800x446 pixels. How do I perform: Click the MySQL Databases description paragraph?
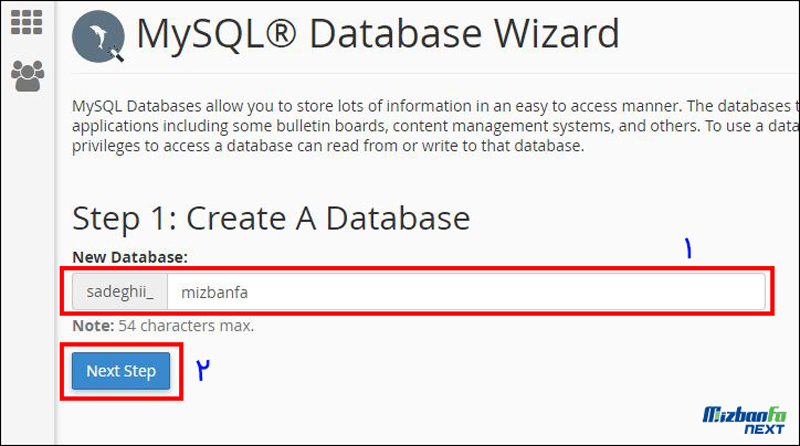tap(435, 126)
